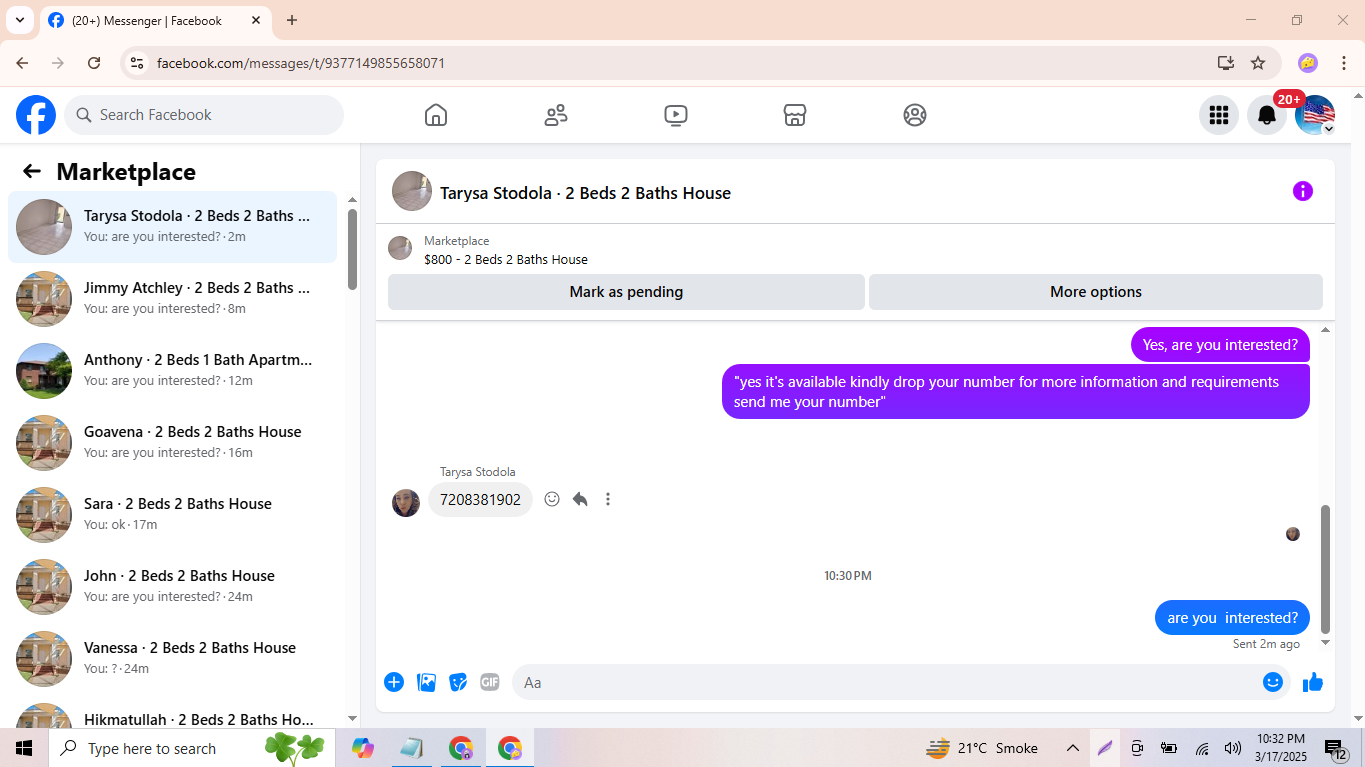Click the browser address bar URL
This screenshot has height=767, width=1365.
[x=301, y=63]
